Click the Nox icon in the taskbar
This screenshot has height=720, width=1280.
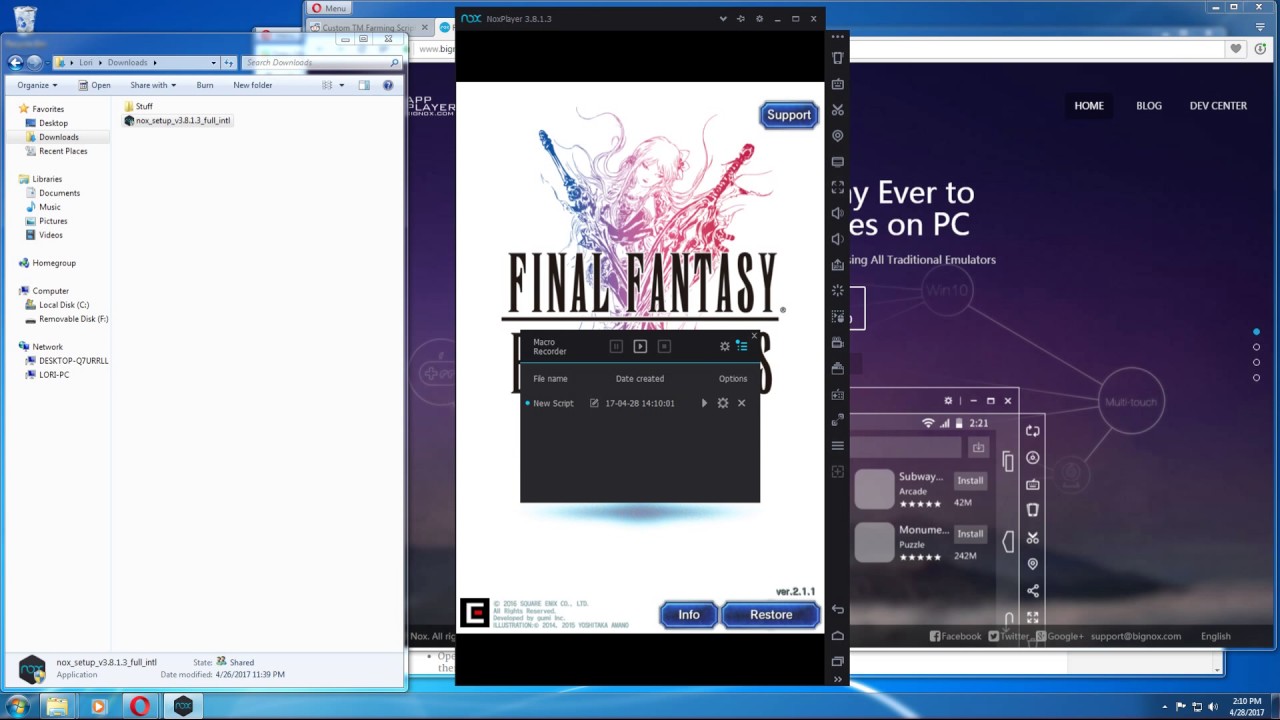point(183,706)
